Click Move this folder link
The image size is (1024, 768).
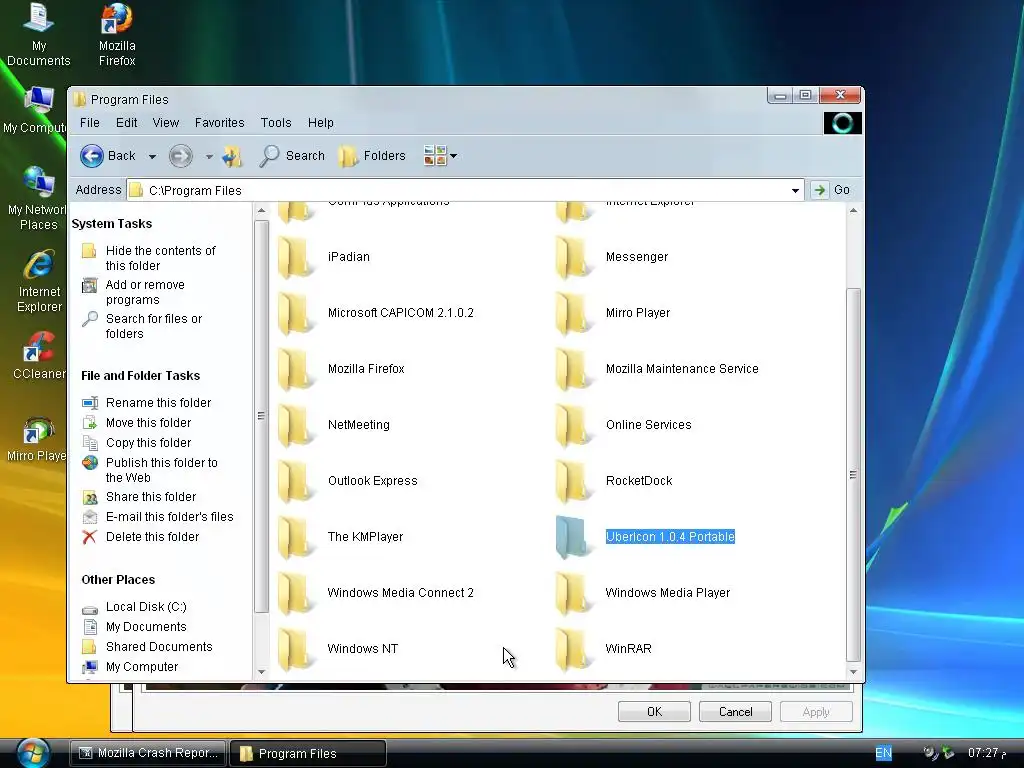148,423
